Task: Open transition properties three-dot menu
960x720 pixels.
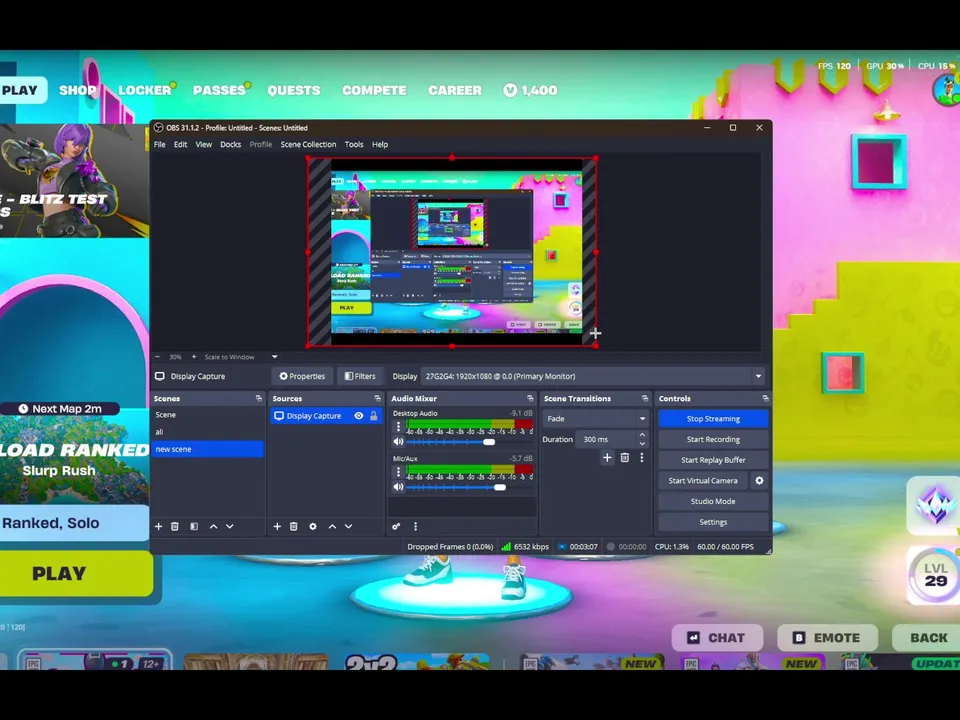Action: (x=642, y=457)
